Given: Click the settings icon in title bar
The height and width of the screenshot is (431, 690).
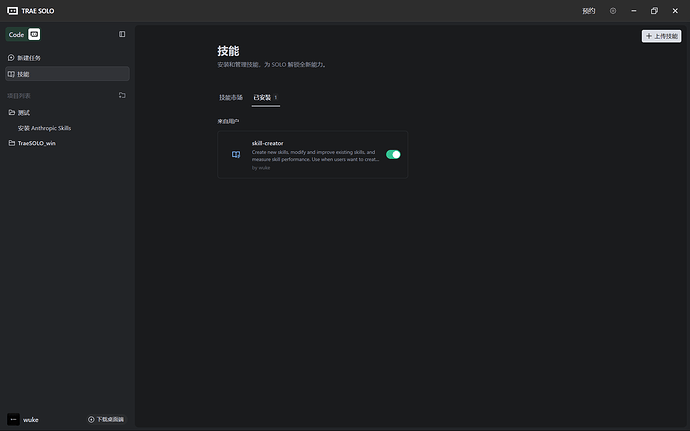Looking at the screenshot, I should click(613, 11).
